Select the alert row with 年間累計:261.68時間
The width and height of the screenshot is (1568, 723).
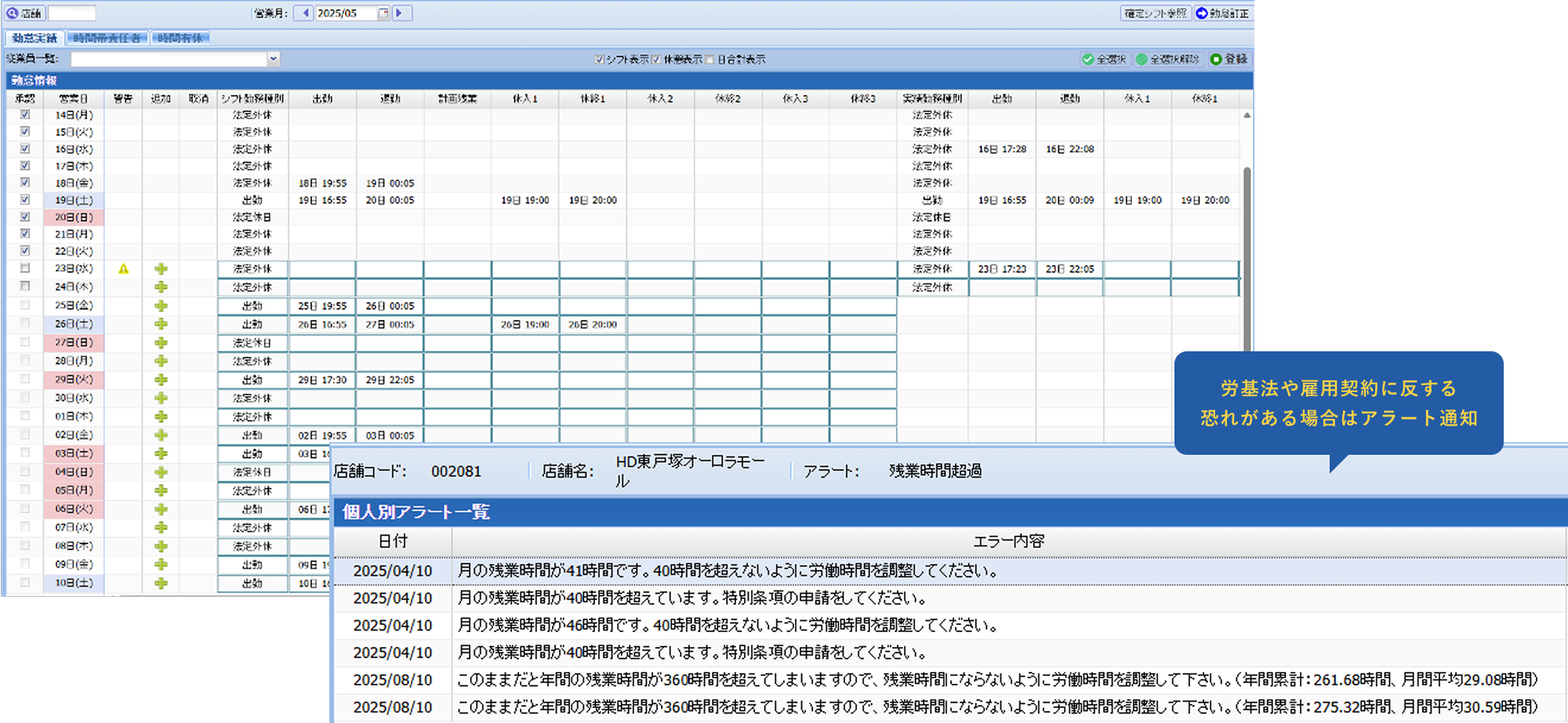[950, 680]
